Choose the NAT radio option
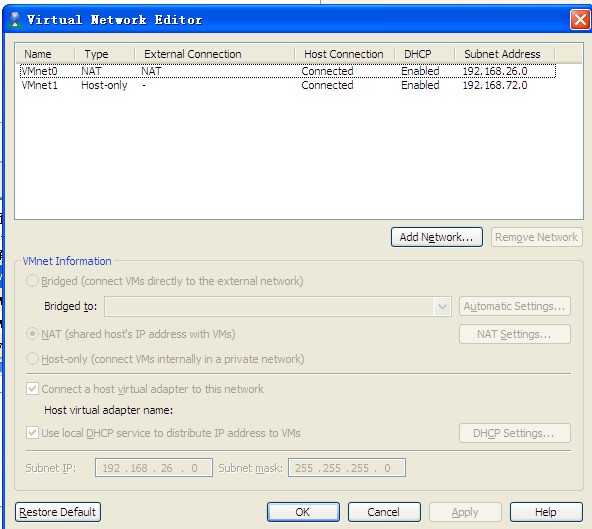The height and width of the screenshot is (529, 592). [32, 334]
